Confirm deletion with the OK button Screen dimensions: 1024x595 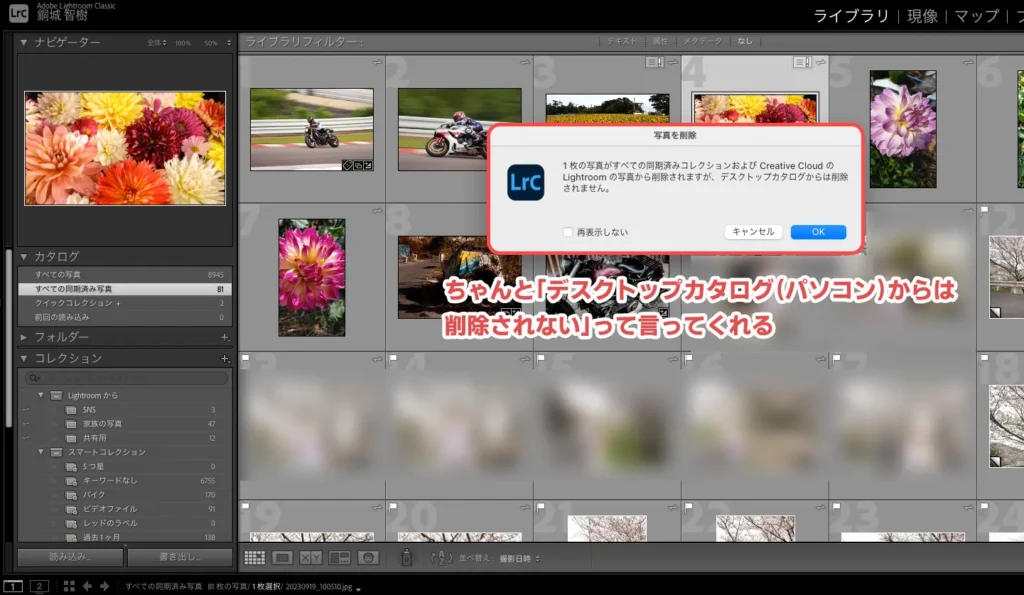(817, 231)
